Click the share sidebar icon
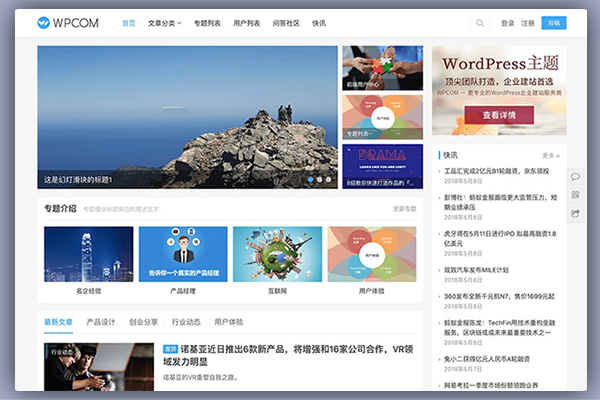The image size is (600, 400). pyautogui.click(x=575, y=213)
